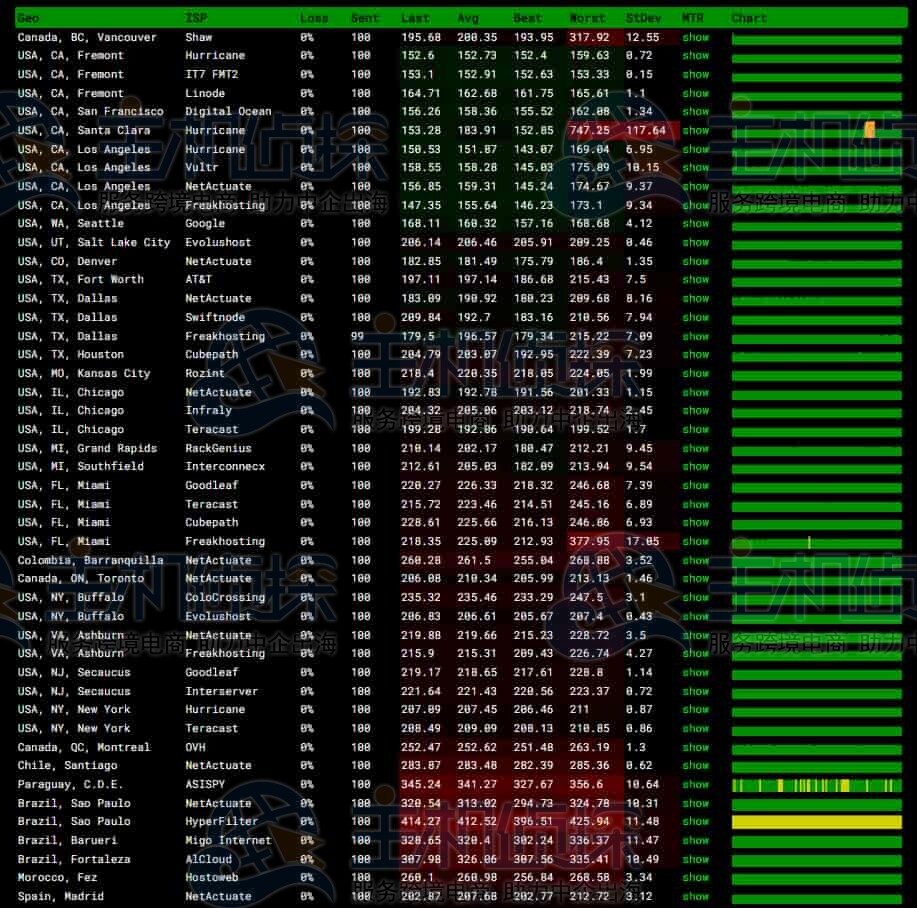Click the Geo column header
Viewport: 917px width, 908px height.
28,18
